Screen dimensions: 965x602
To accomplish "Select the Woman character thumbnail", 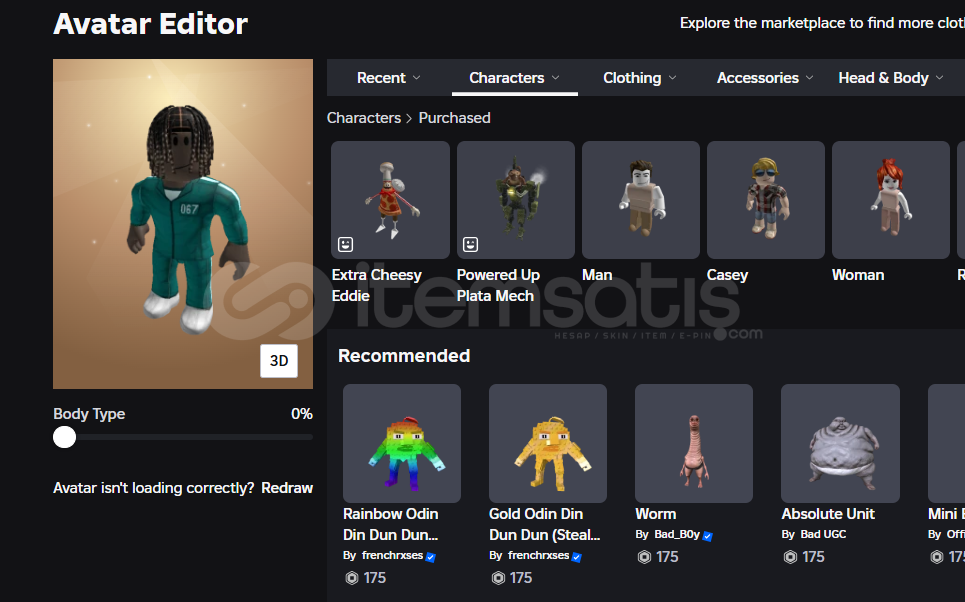I will [891, 200].
